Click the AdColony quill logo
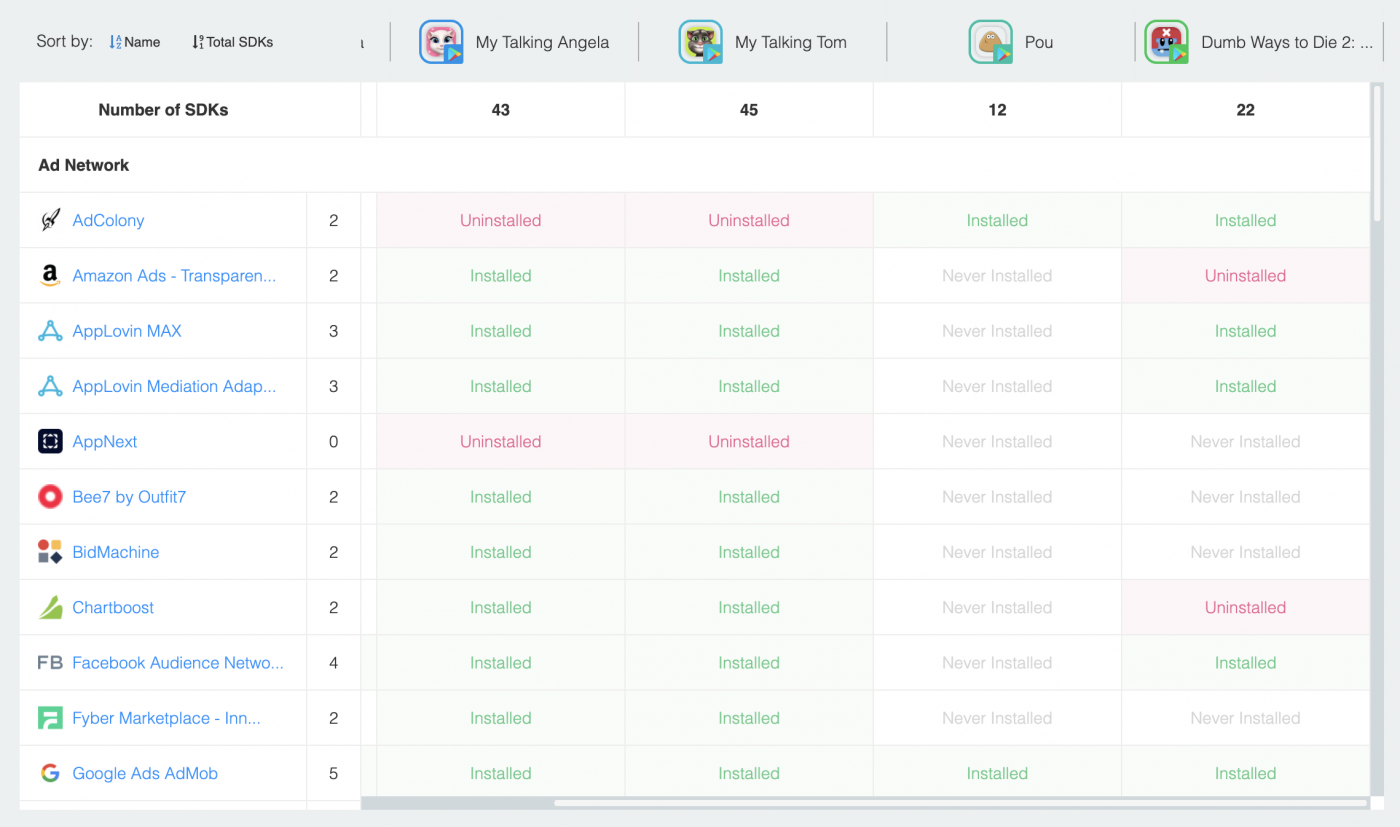The height and width of the screenshot is (827, 1400). (x=49, y=219)
